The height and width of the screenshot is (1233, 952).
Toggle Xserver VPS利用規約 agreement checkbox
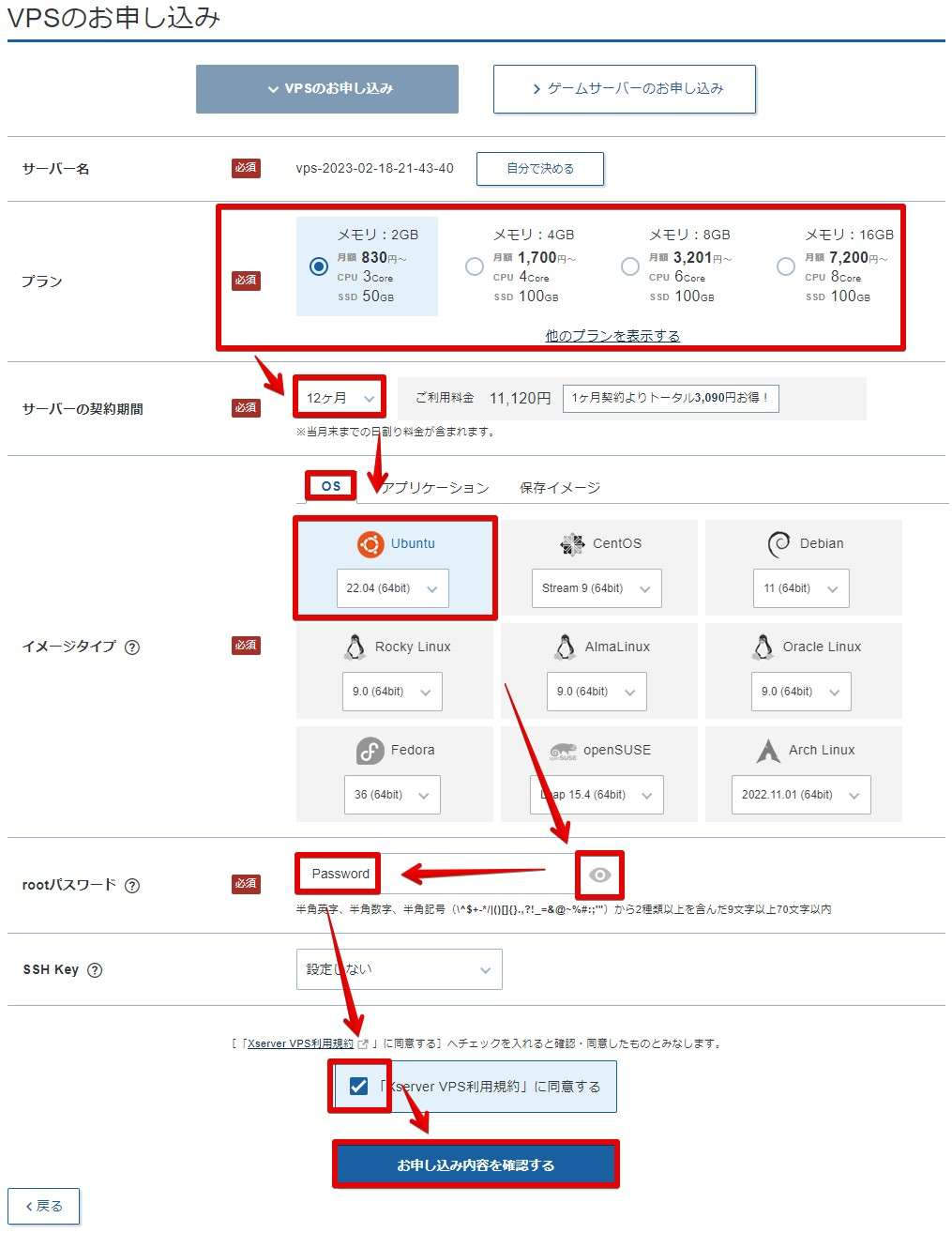click(358, 1087)
